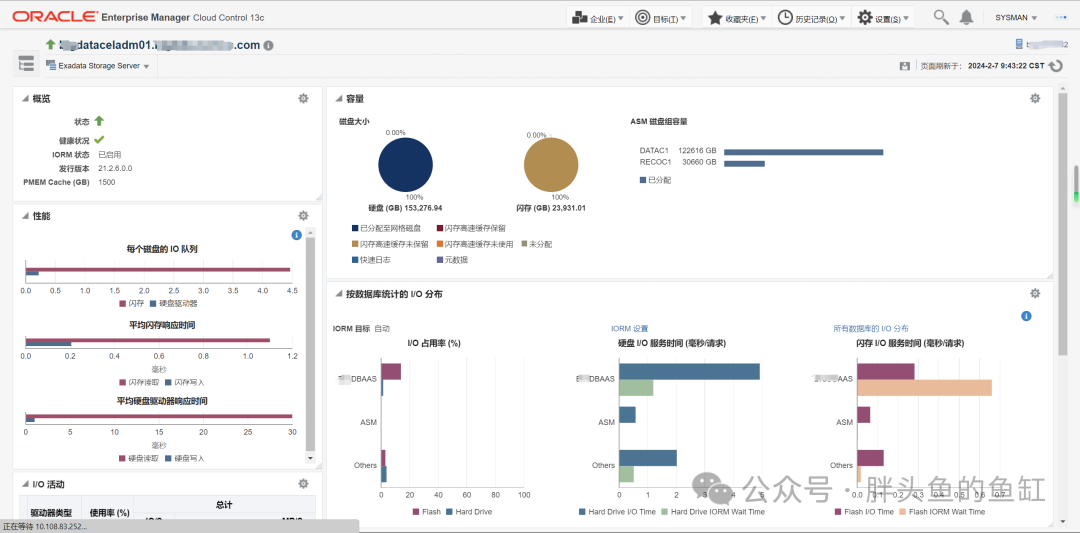Click the 元数据 legend swatch
1080x533 pixels.
[439, 260]
